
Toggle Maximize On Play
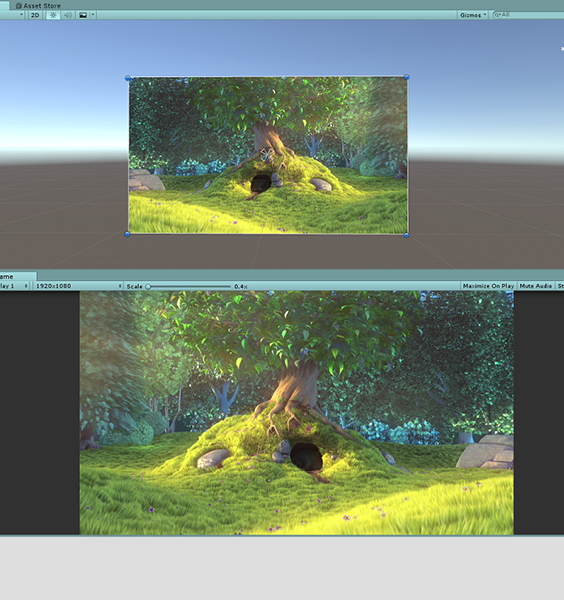click(488, 286)
